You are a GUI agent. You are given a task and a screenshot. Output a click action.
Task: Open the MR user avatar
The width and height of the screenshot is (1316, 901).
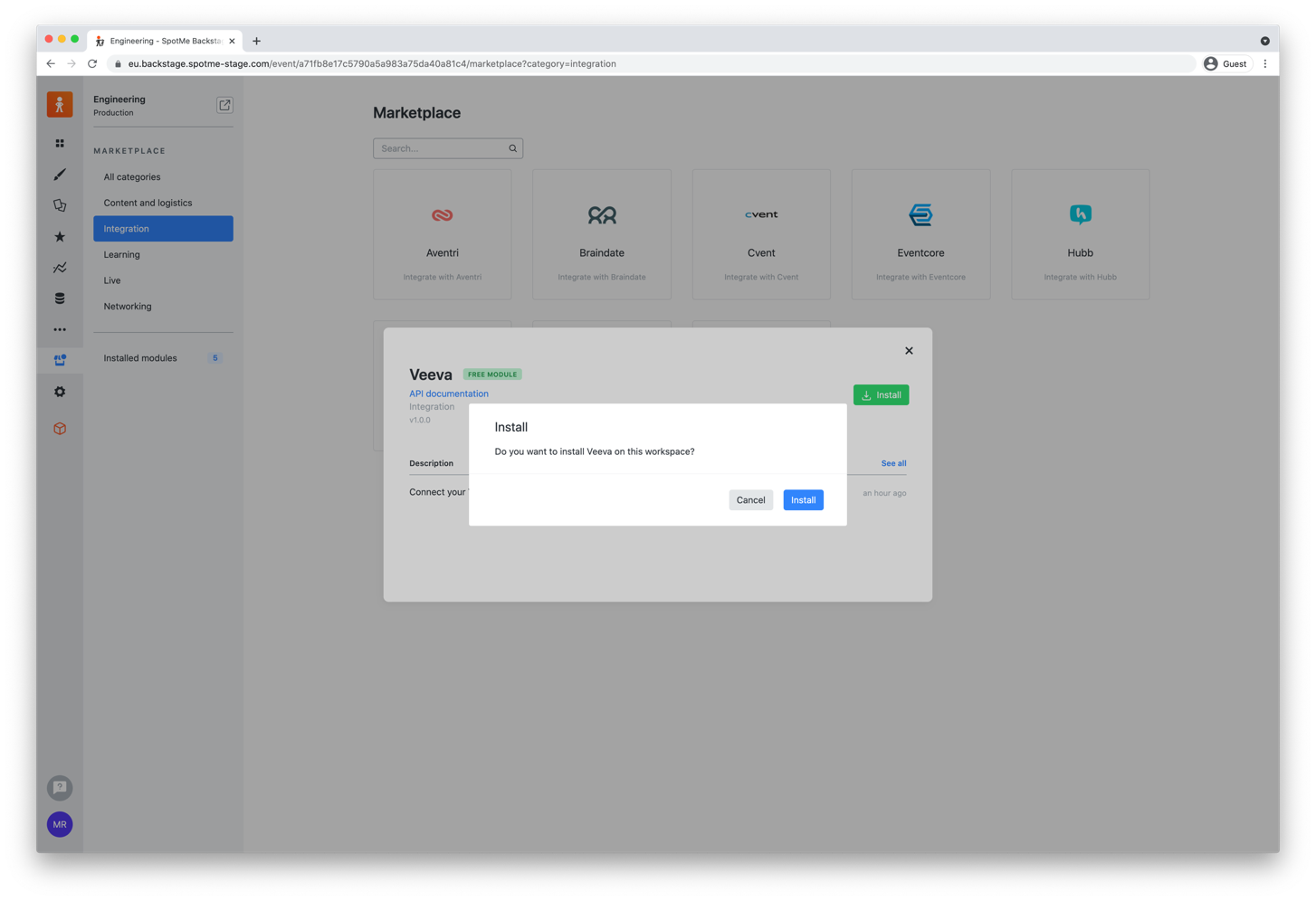[x=60, y=824]
